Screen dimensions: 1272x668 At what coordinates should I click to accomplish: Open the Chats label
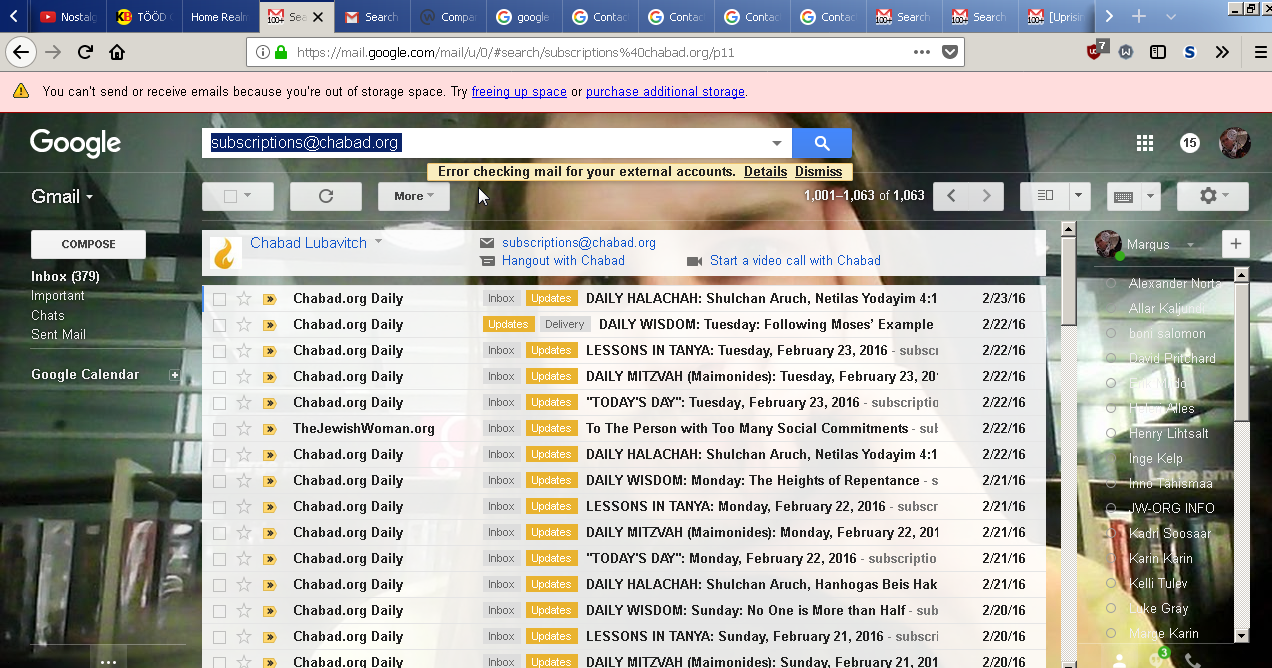click(x=48, y=315)
